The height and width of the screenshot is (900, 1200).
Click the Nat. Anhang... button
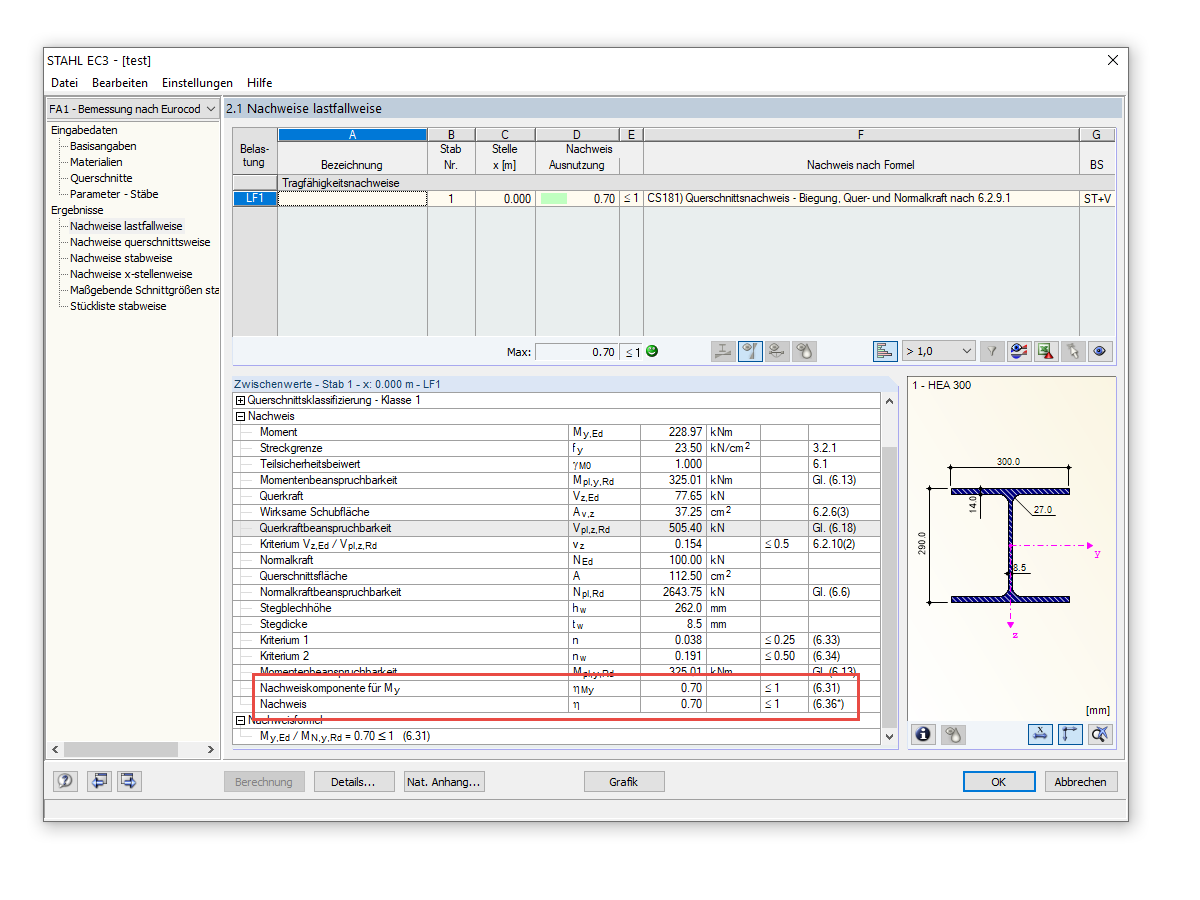point(444,782)
